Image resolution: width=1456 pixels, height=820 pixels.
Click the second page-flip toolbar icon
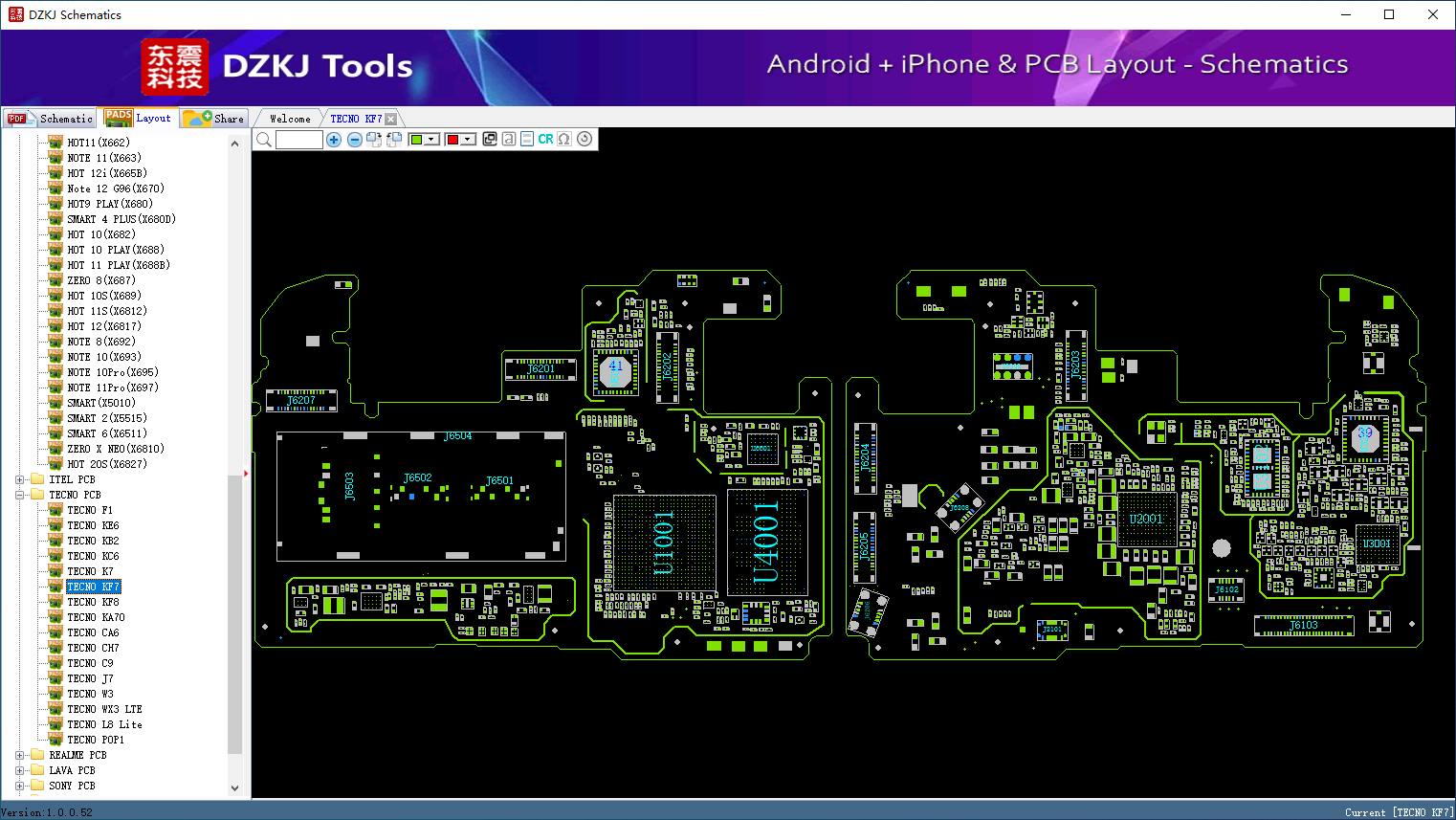click(x=394, y=140)
